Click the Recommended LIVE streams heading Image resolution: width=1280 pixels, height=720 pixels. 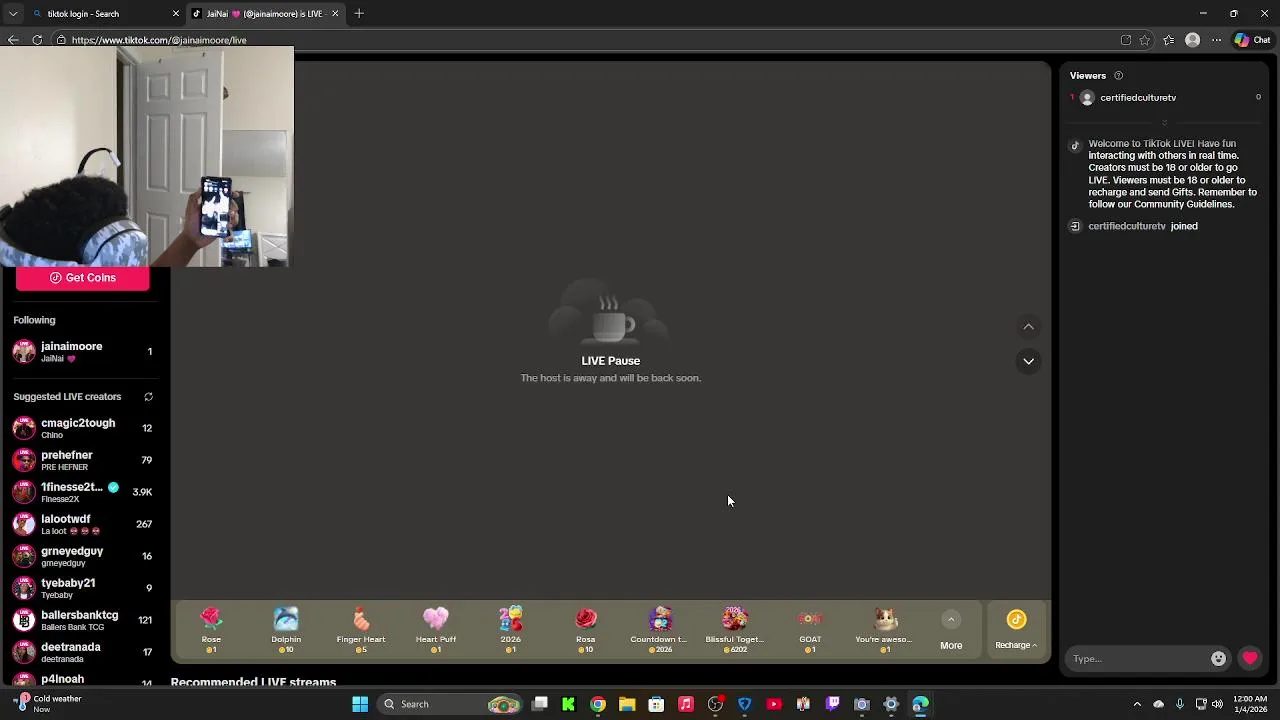pyautogui.click(x=253, y=682)
